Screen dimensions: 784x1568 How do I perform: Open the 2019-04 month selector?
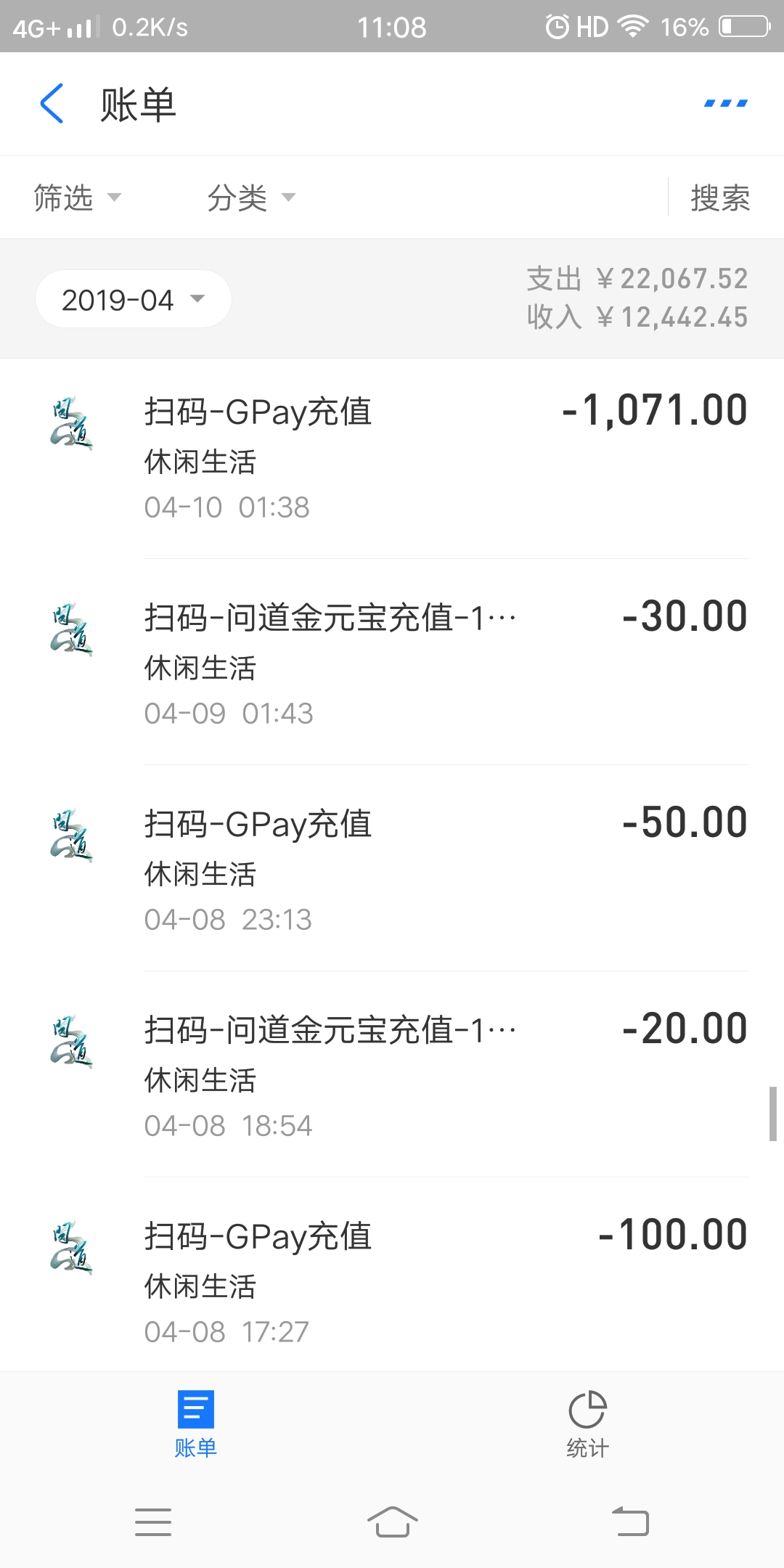[133, 299]
